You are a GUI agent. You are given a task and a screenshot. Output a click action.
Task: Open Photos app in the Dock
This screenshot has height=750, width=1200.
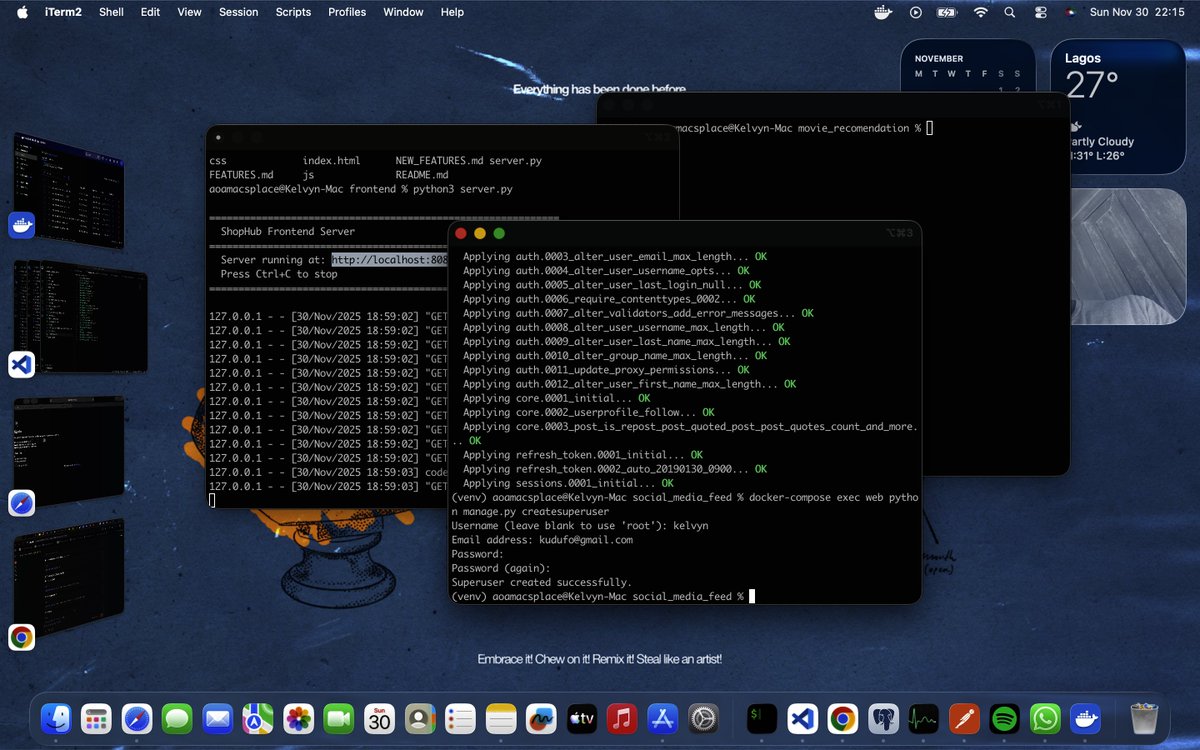click(x=299, y=717)
